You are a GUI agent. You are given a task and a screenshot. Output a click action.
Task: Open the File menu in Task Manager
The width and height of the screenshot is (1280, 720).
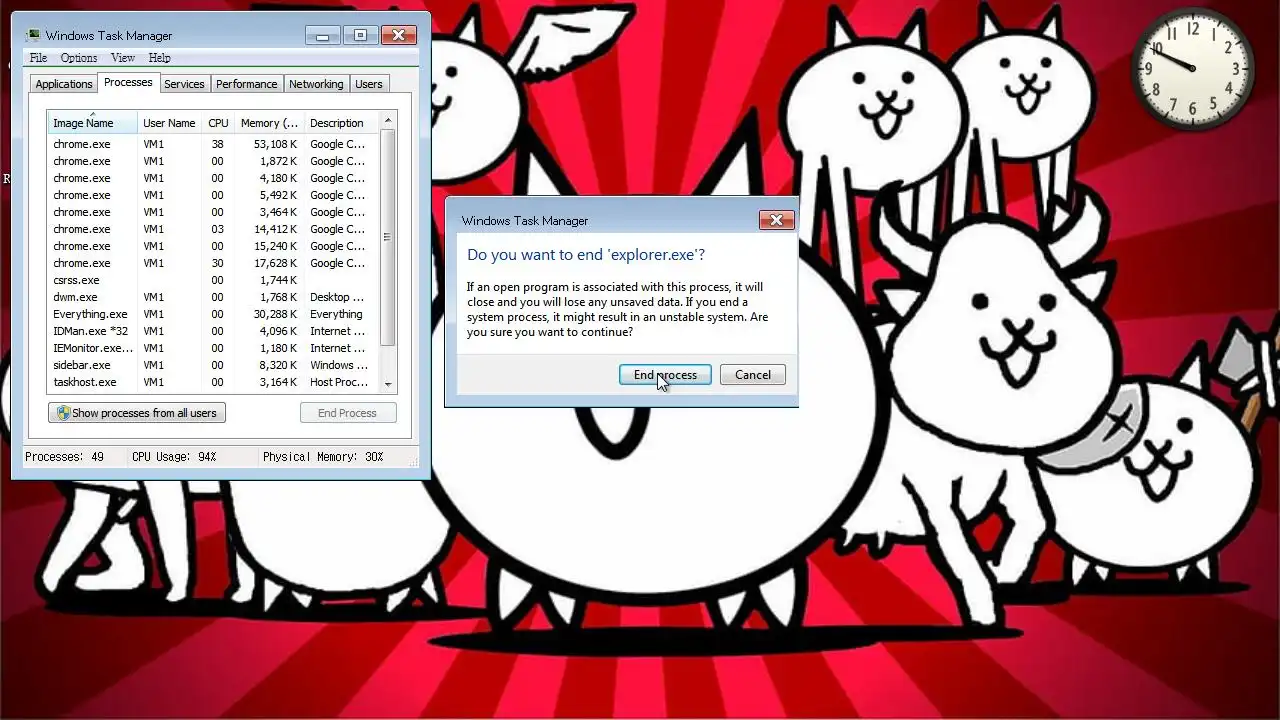(38, 58)
